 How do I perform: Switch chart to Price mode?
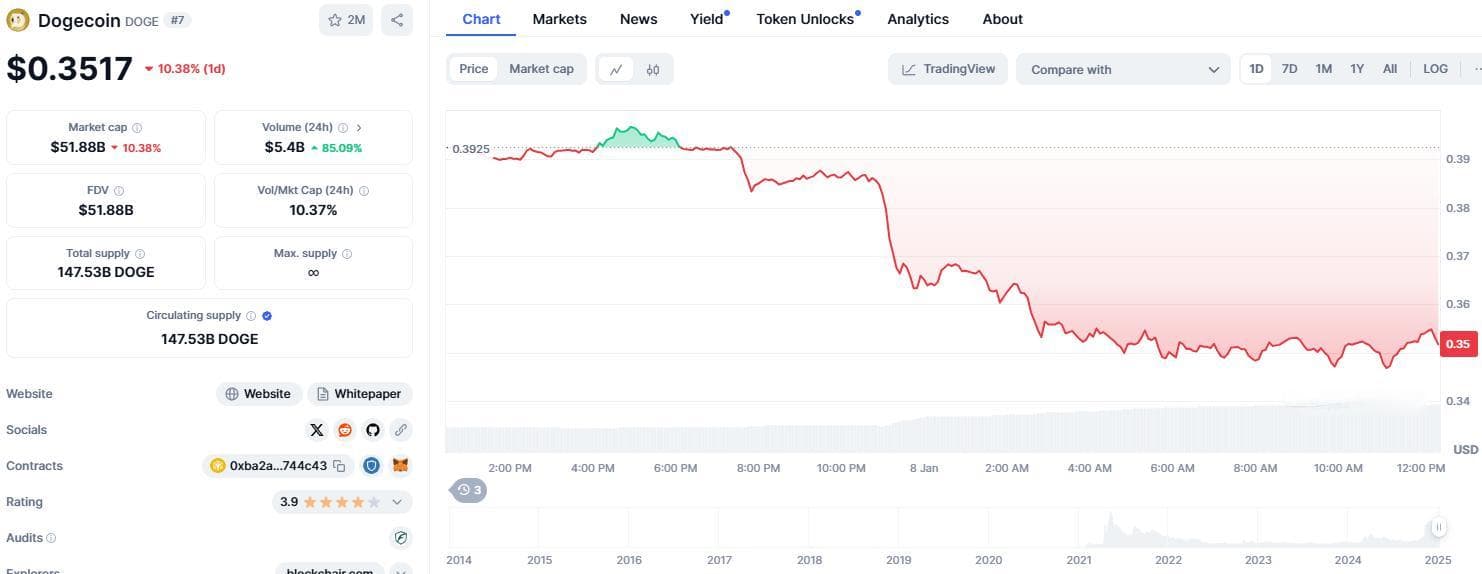[x=474, y=69]
